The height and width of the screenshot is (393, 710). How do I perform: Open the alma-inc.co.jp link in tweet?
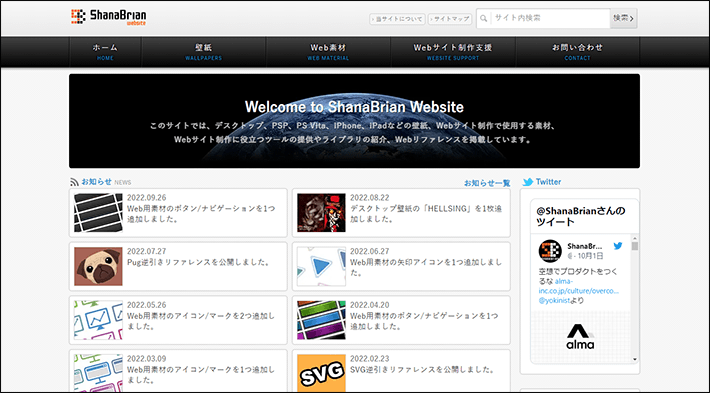[578, 286]
